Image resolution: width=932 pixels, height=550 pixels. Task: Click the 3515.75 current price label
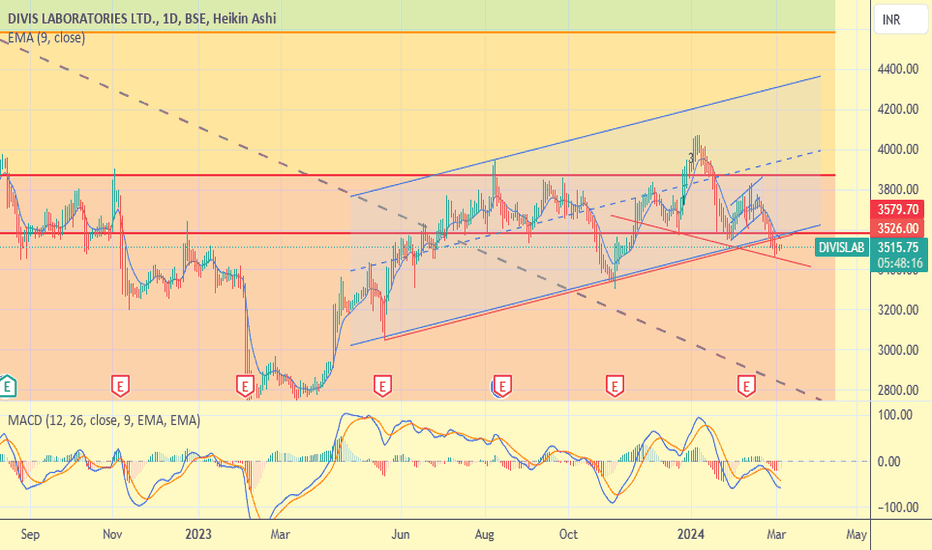tap(898, 247)
